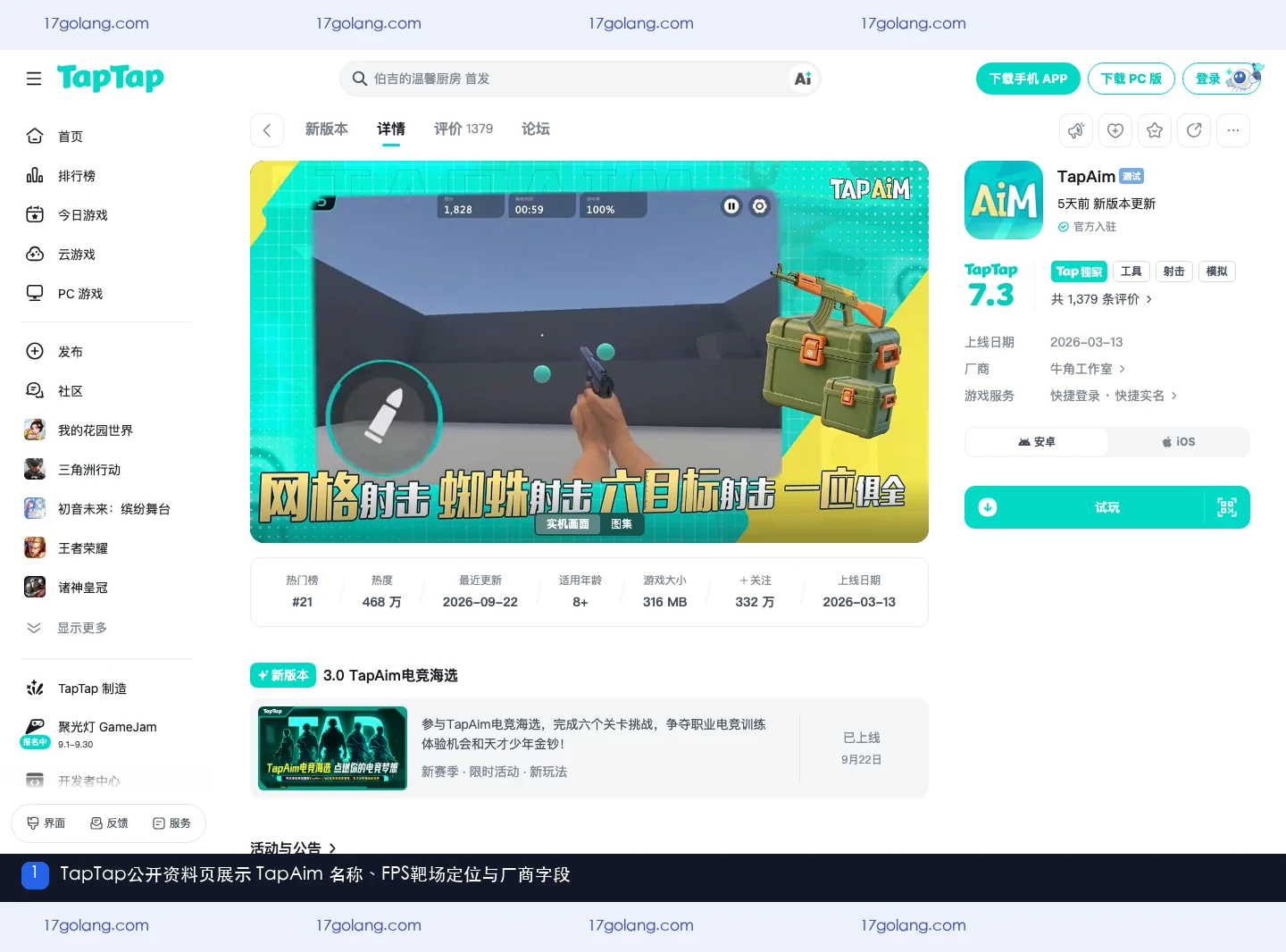Pause the game preview video

coord(731,206)
